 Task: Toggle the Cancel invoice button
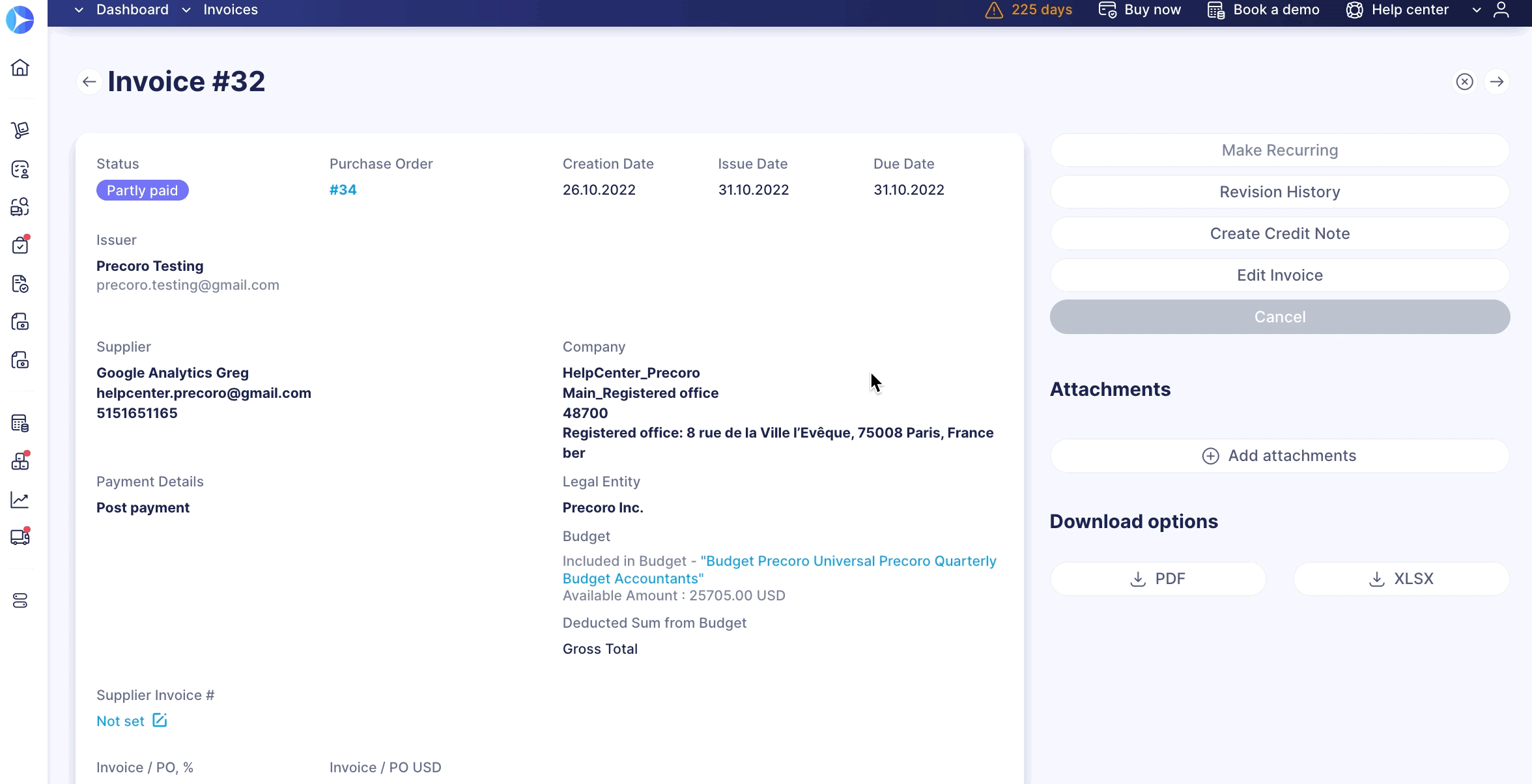(1280, 317)
